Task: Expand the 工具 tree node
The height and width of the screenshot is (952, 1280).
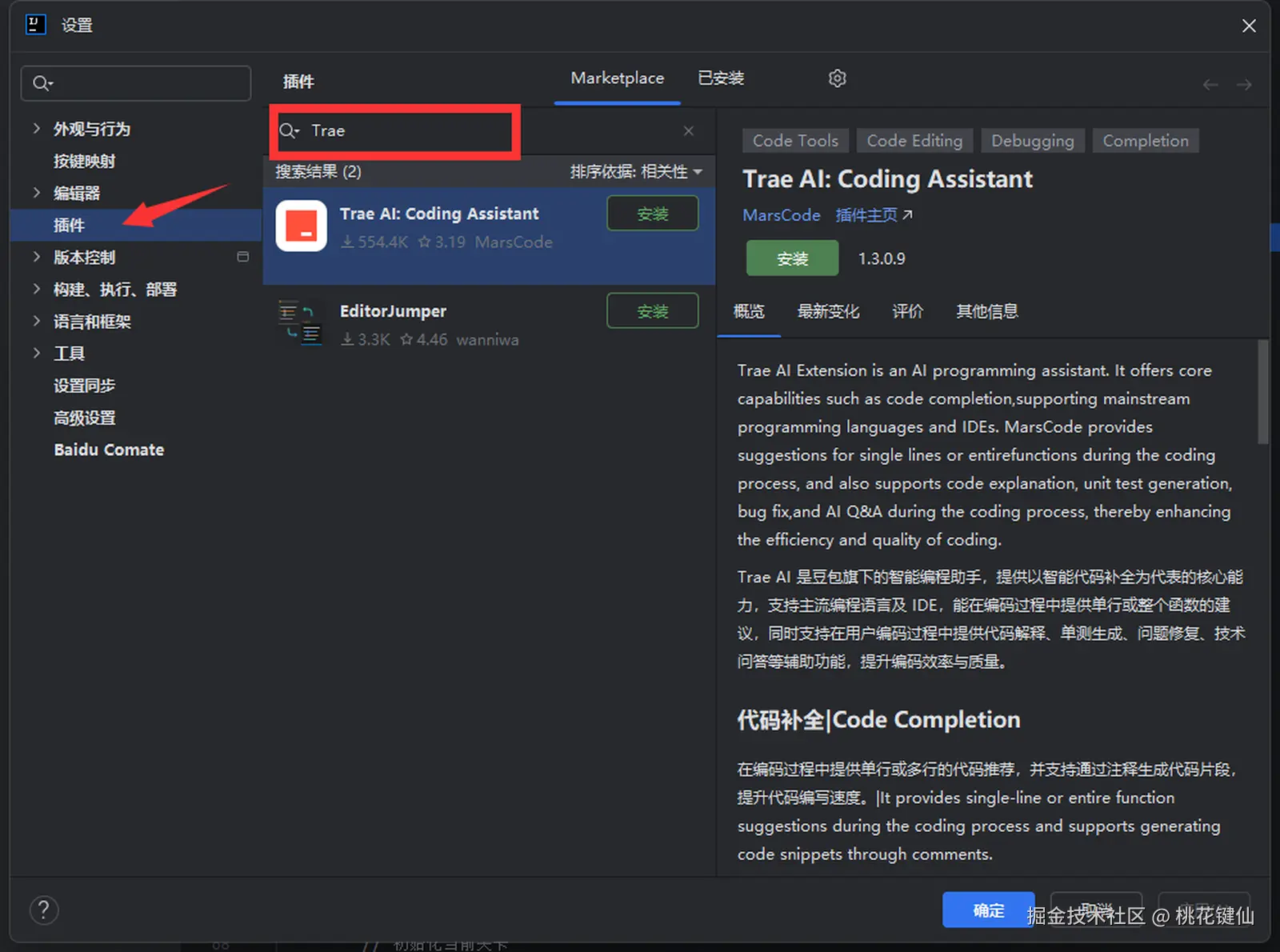Action: (x=36, y=353)
